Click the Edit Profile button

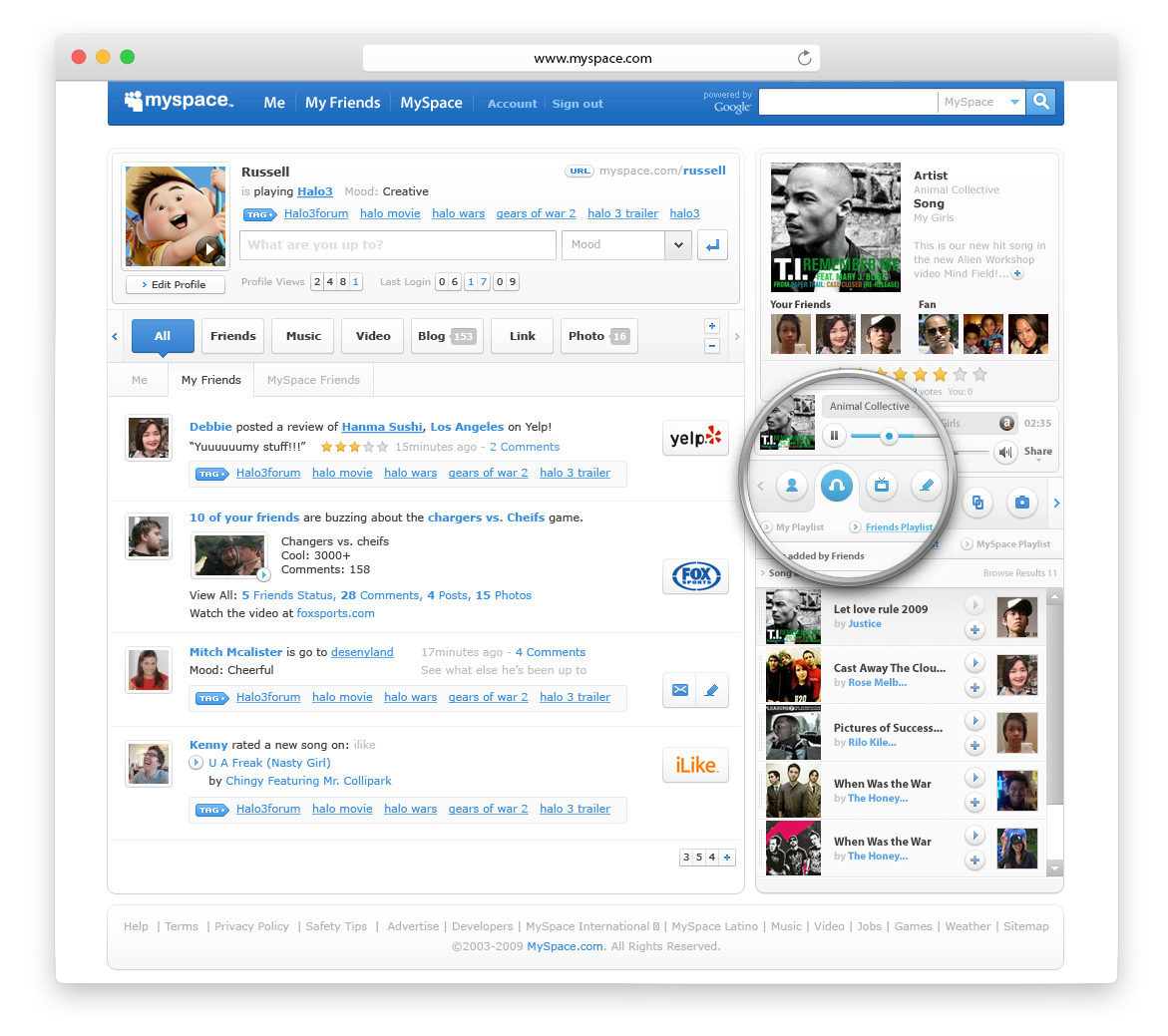pyautogui.click(x=176, y=284)
